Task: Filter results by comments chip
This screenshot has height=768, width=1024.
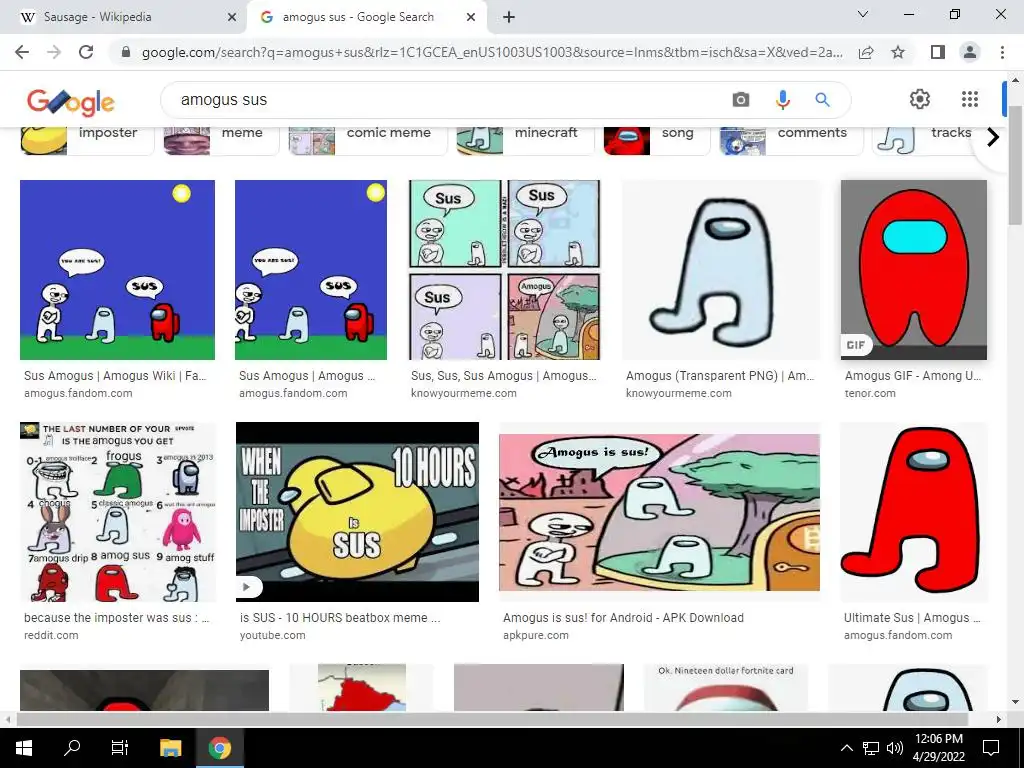Action: click(x=791, y=140)
